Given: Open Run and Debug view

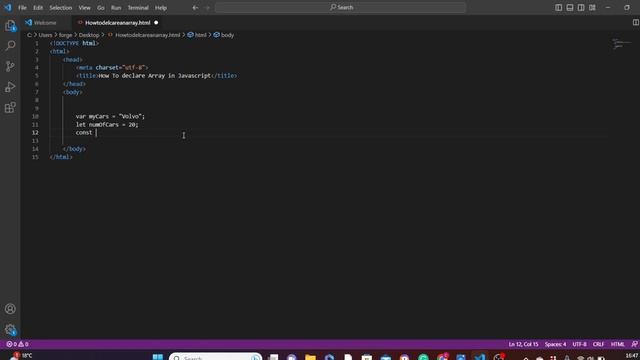Looking at the screenshot, I should coord(10,87).
